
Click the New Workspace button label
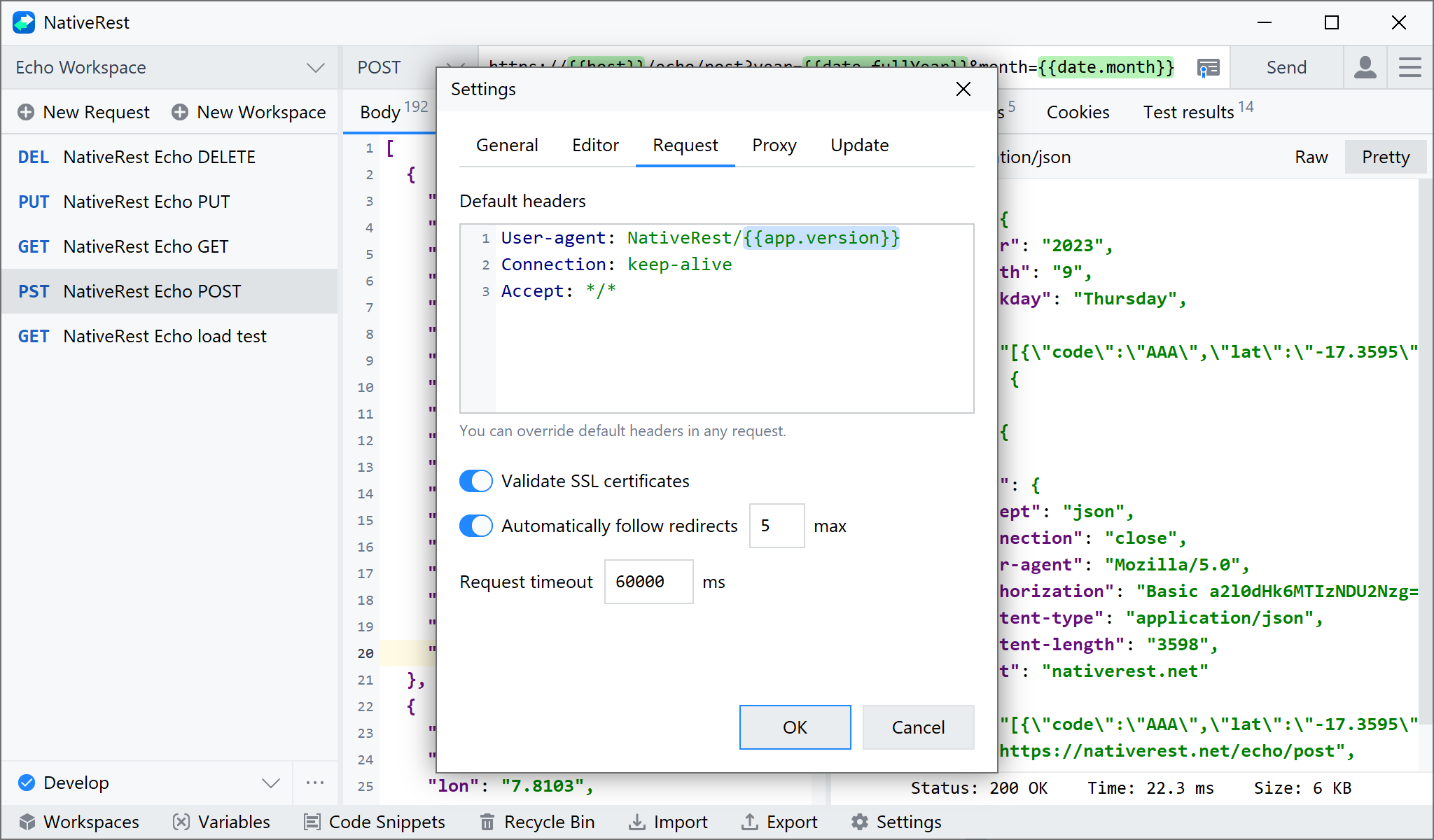[x=262, y=112]
